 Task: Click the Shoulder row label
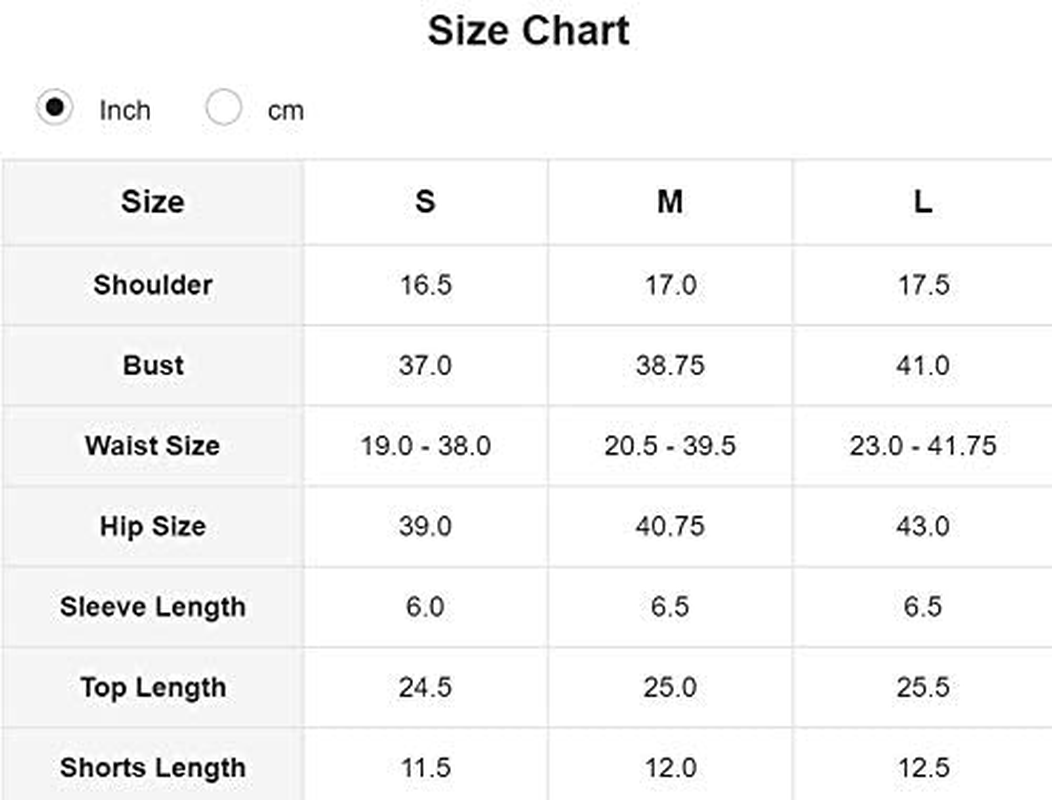(x=152, y=285)
